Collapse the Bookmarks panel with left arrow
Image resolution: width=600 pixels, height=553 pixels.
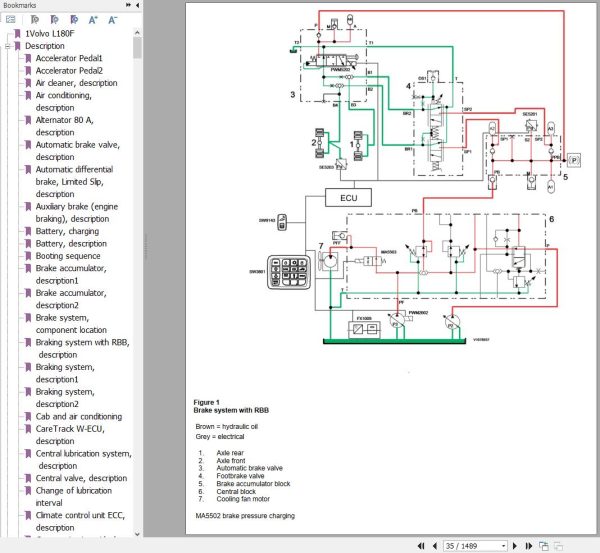(x=137, y=5)
